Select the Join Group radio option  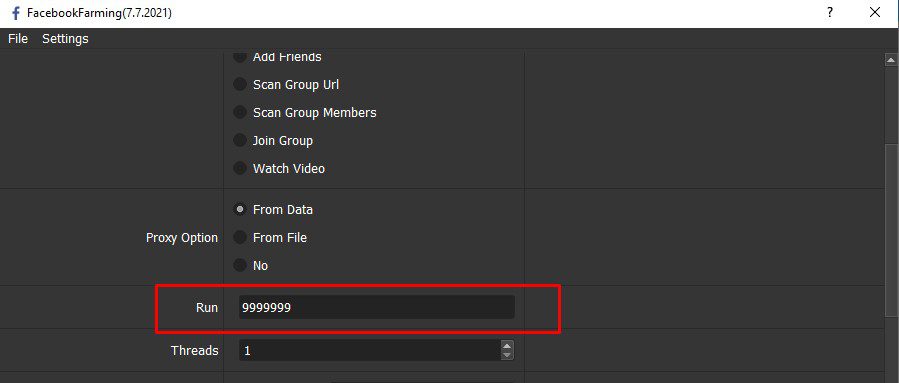pos(273,140)
